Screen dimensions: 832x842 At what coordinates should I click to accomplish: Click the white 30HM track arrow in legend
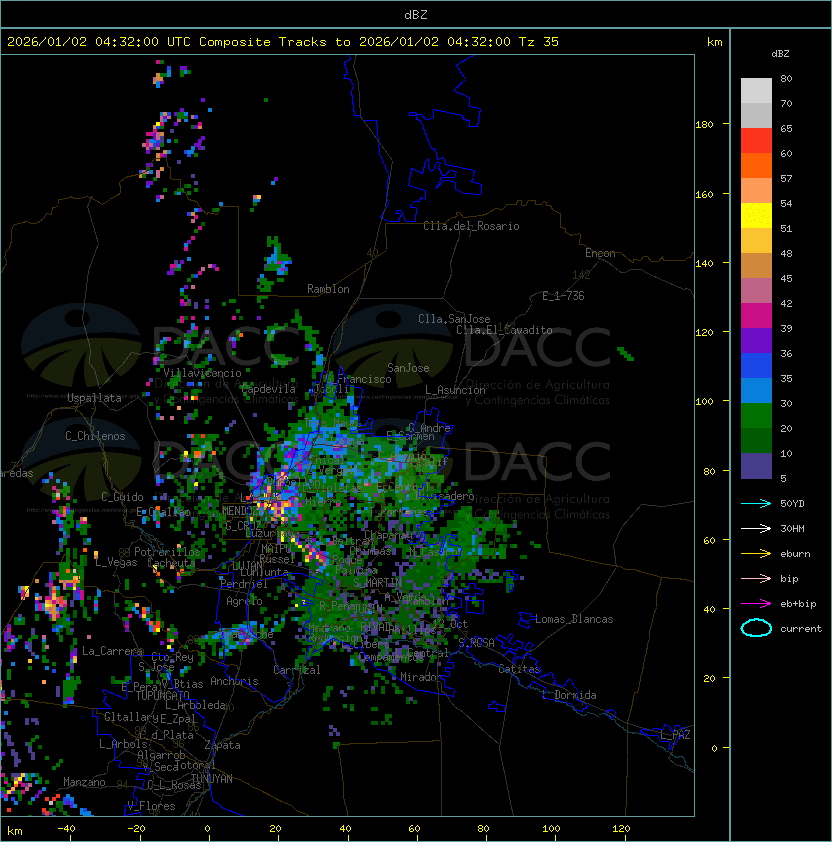[x=756, y=528]
